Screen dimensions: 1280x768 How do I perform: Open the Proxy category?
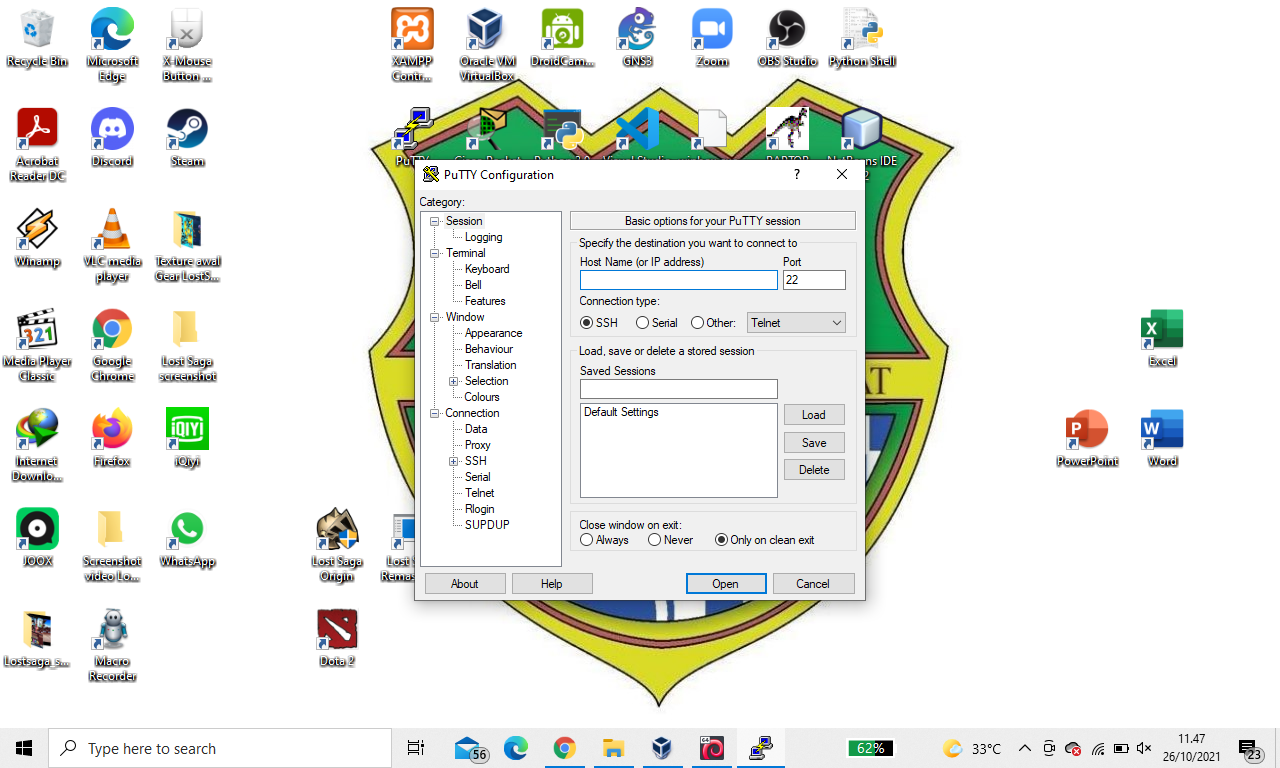pyautogui.click(x=478, y=445)
